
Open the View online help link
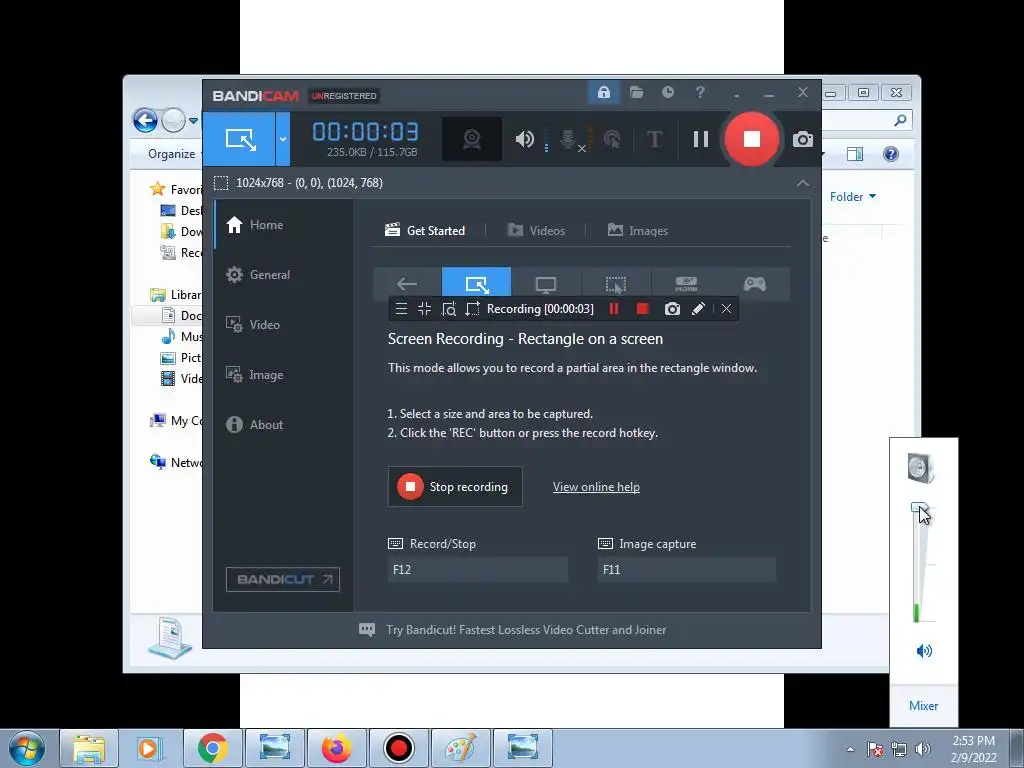tap(596, 487)
